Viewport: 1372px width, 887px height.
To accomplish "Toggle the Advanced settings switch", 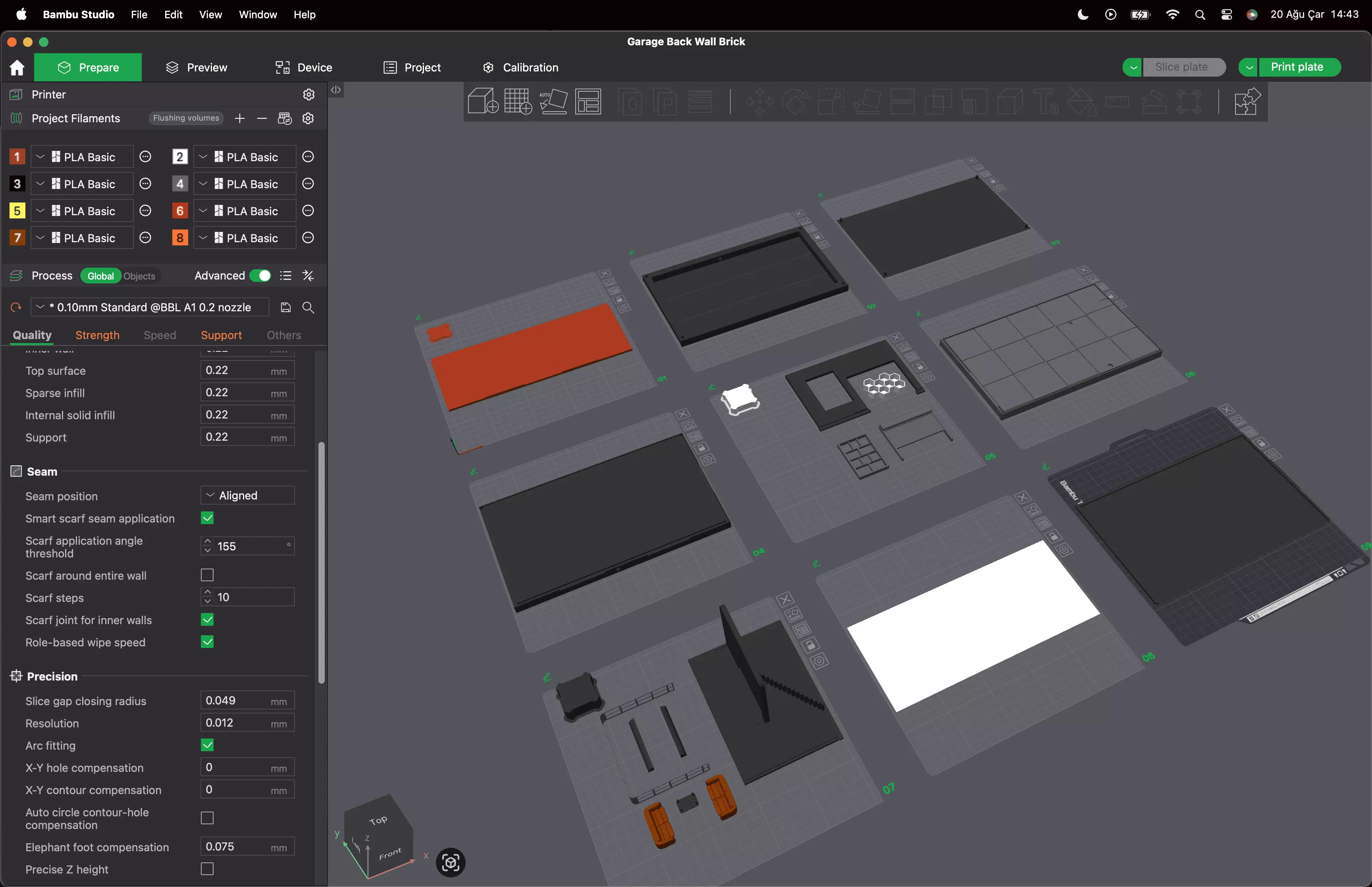I will pos(260,276).
